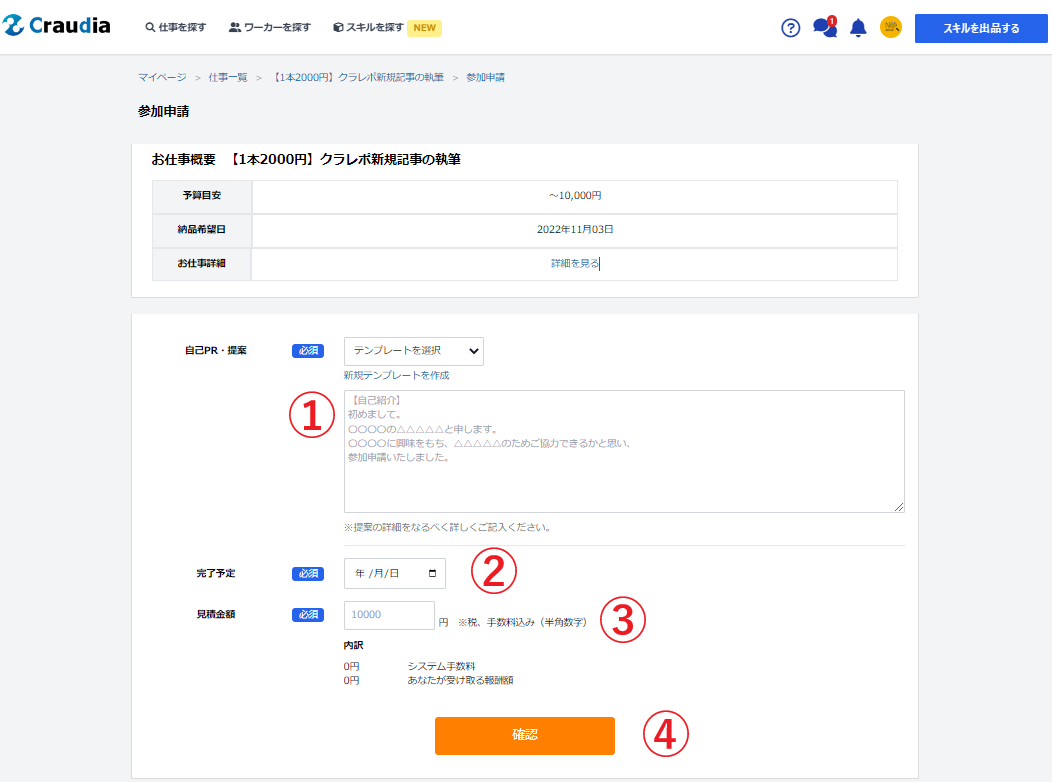Open the user avatar menu
Image resolution: width=1052 pixels, height=782 pixels.
pyautogui.click(x=890, y=27)
